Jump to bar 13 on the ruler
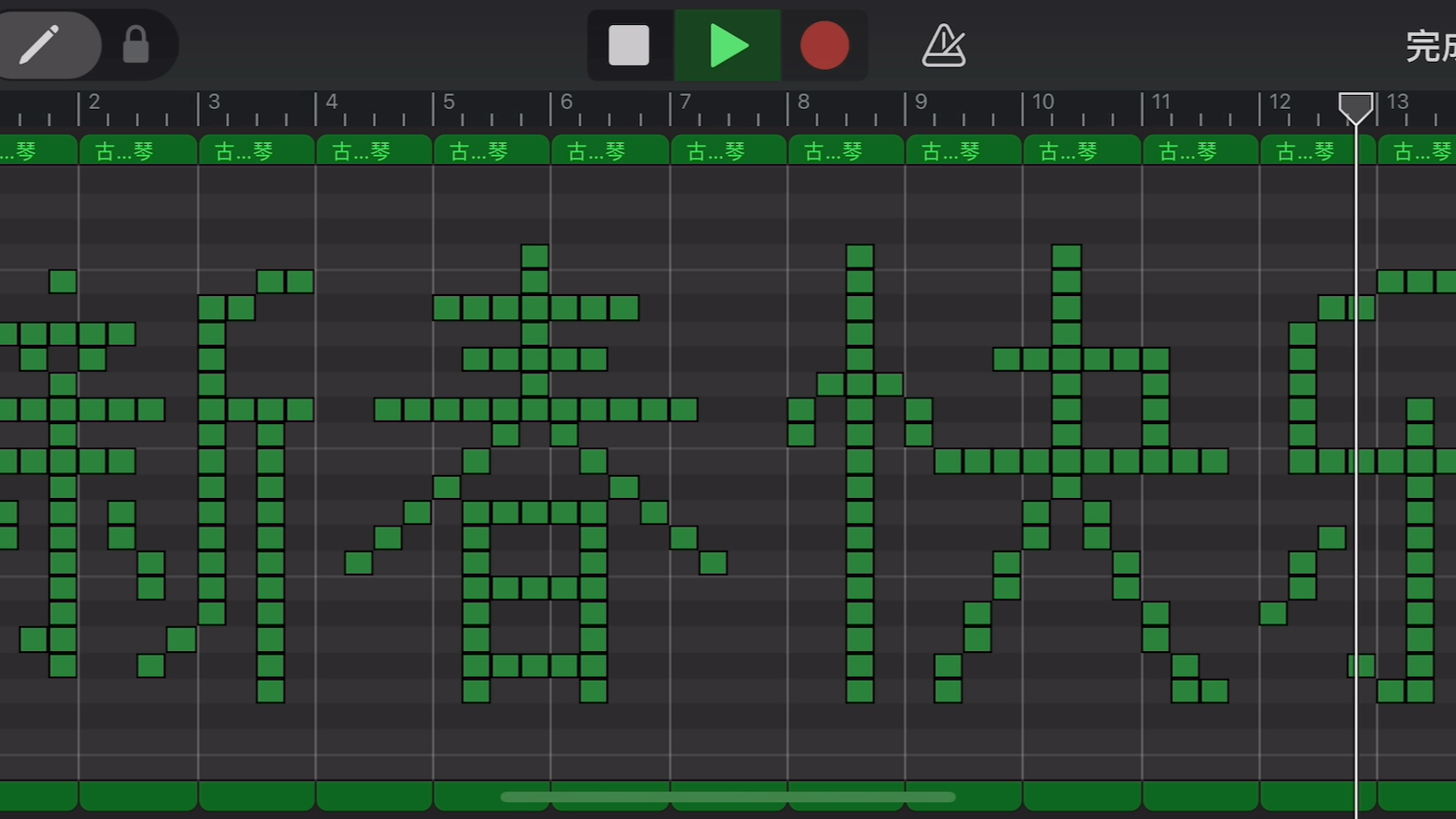Screen dimensions: 1456x819 point(1398,101)
